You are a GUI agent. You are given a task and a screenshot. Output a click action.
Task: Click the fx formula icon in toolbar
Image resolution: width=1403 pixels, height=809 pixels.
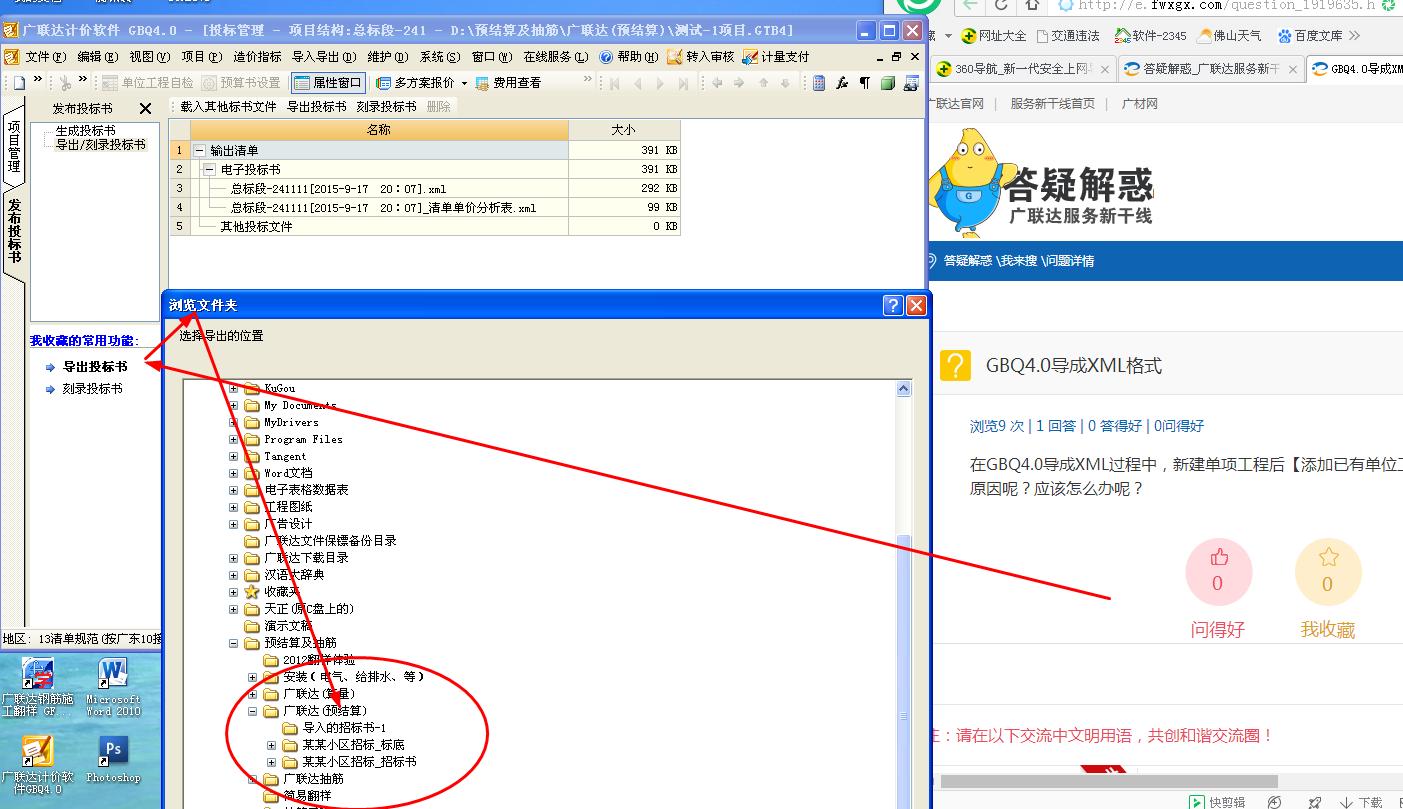tap(842, 83)
